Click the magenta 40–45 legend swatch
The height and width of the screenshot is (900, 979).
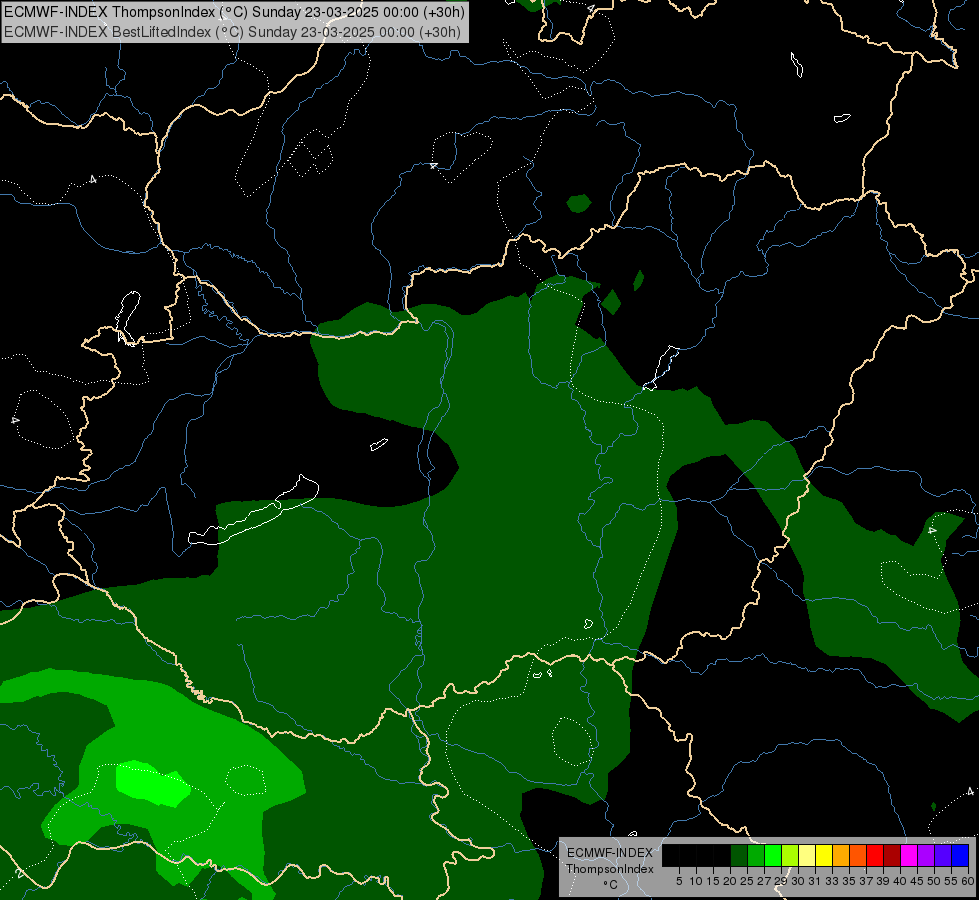[909, 855]
